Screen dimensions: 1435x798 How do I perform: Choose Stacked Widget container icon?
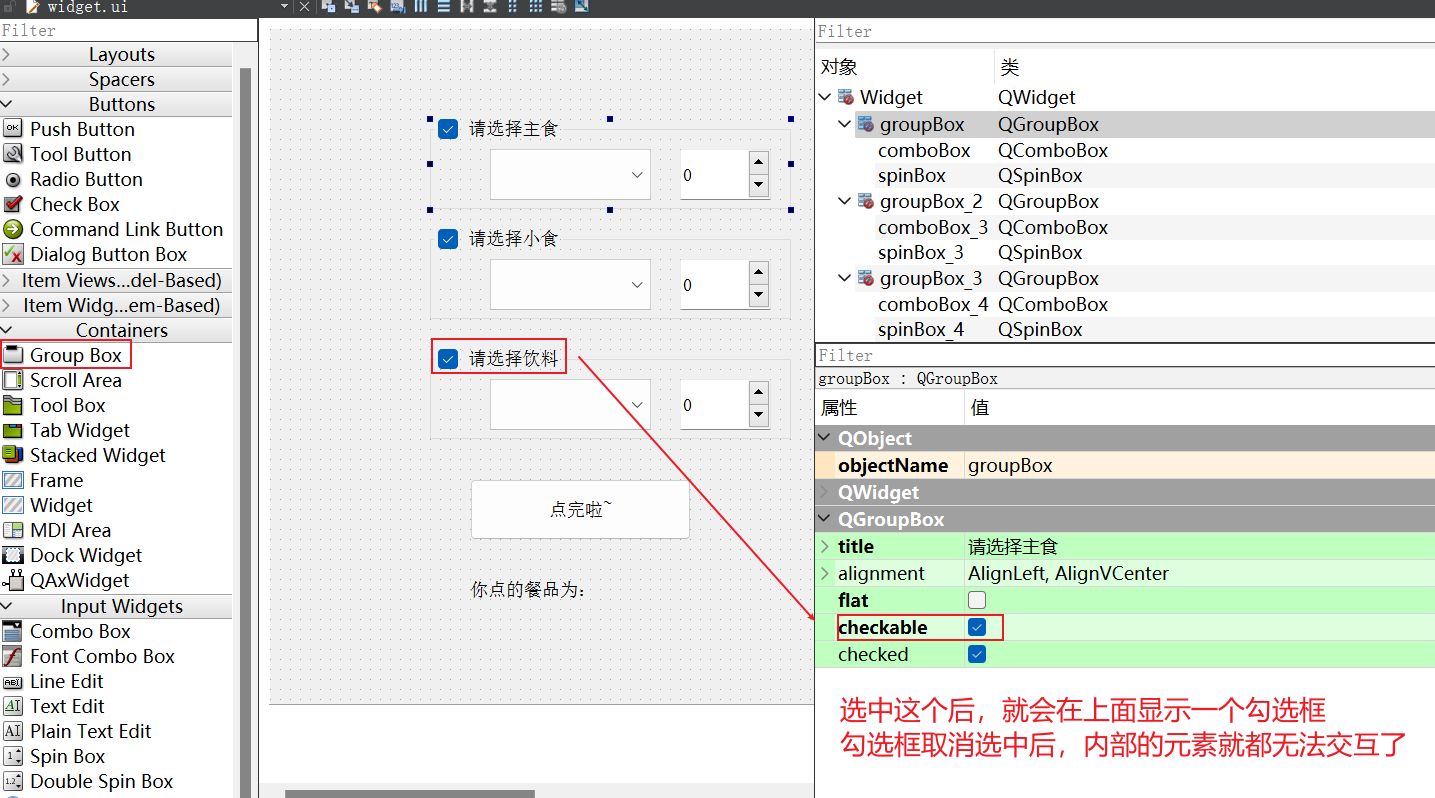click(x=13, y=455)
